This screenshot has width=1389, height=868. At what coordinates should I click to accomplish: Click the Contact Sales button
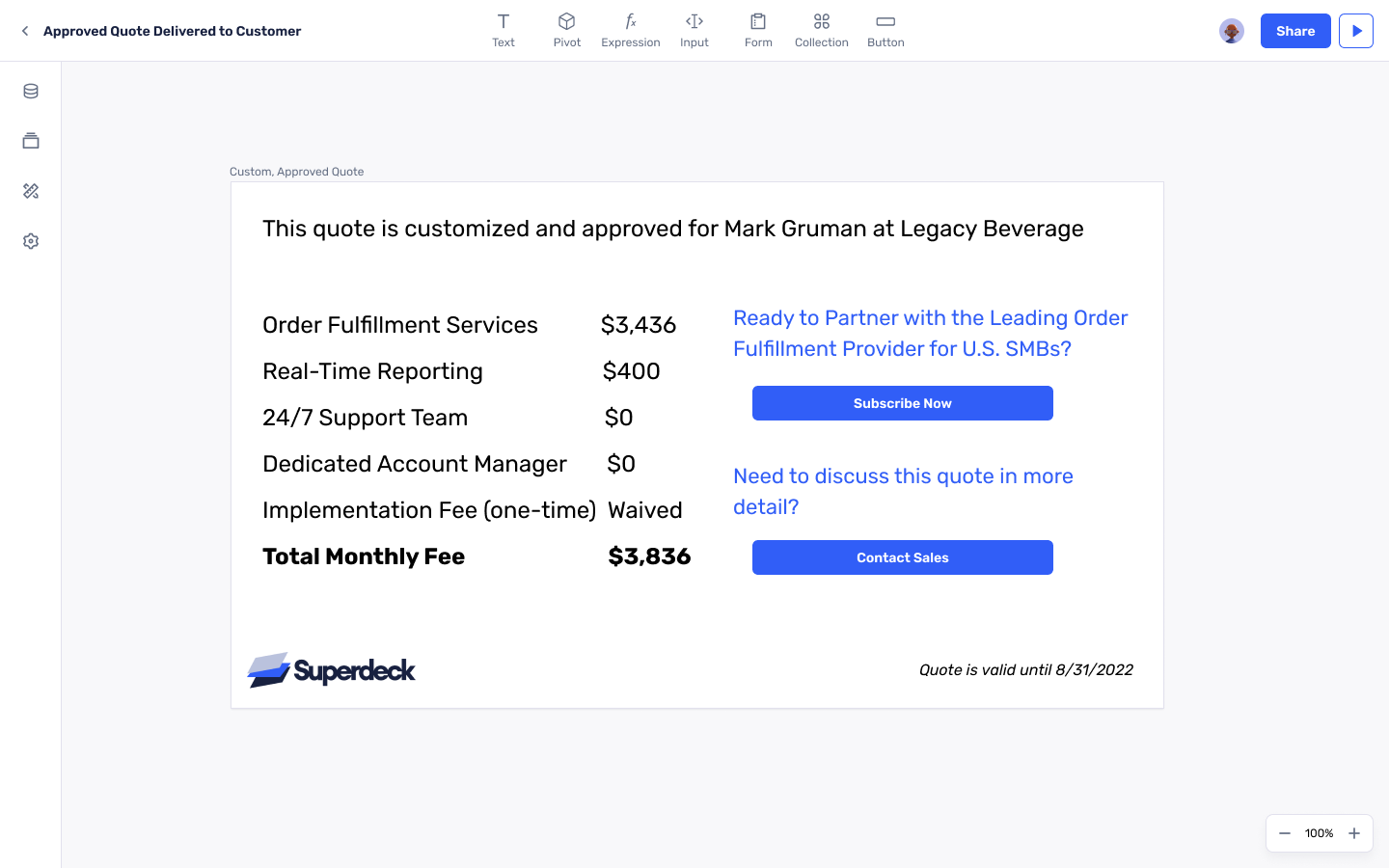903,557
